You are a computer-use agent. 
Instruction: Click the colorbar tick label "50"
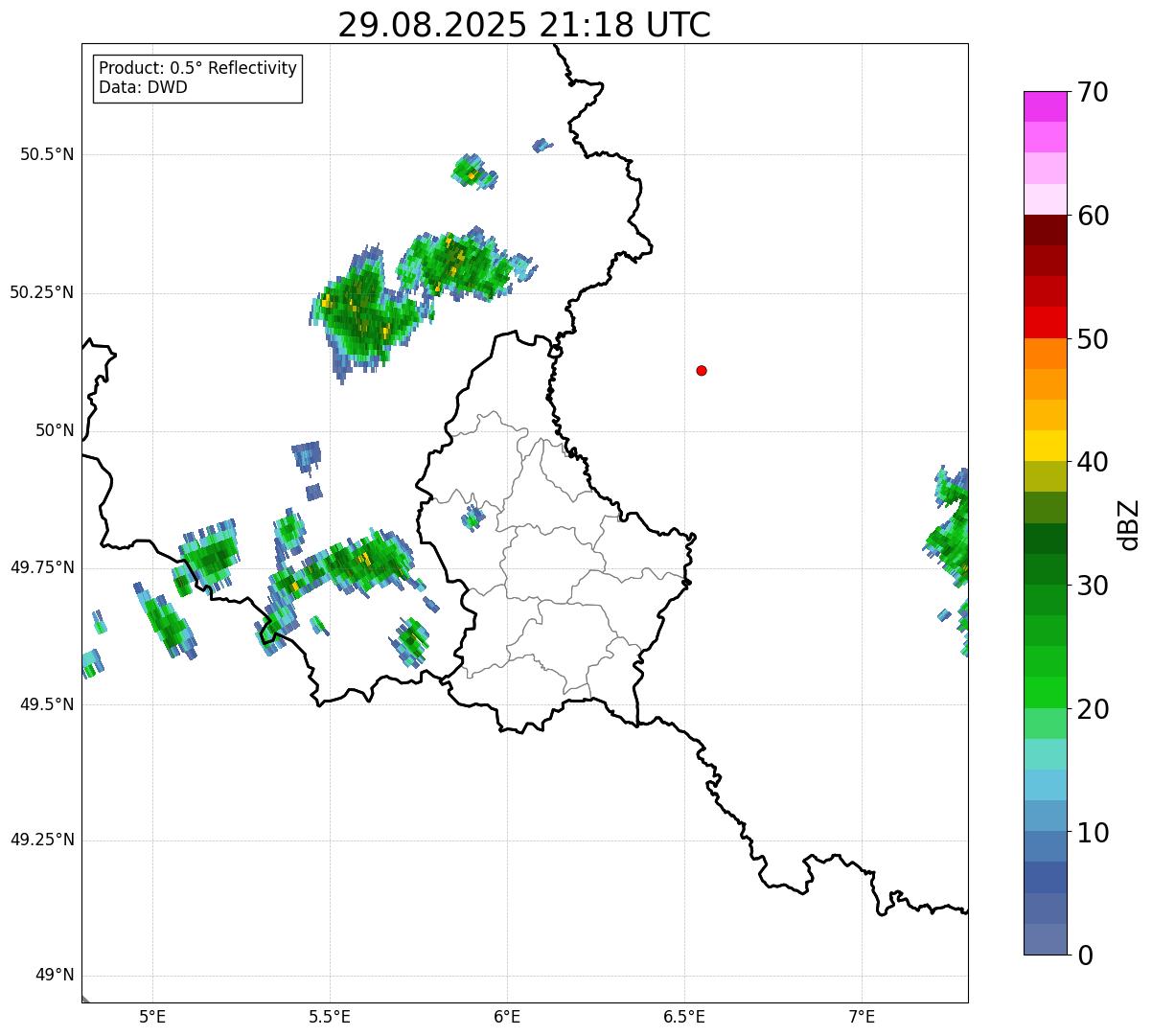tap(1093, 340)
